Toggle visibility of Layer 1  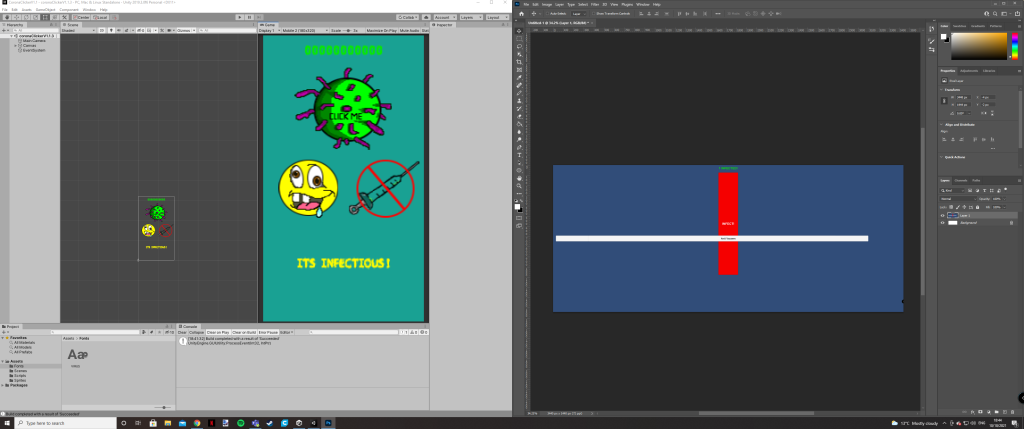pos(942,215)
